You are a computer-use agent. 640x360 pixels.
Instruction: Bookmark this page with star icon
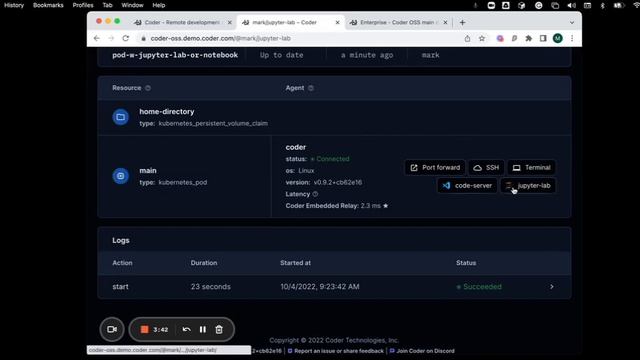click(482, 38)
